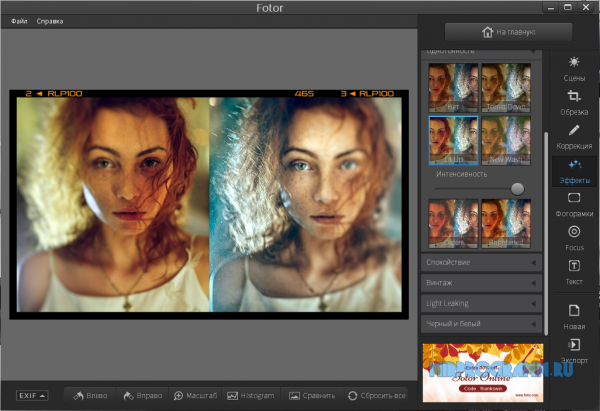Expand the Light Leaking category
The width and height of the screenshot is (600, 411).
[482, 303]
